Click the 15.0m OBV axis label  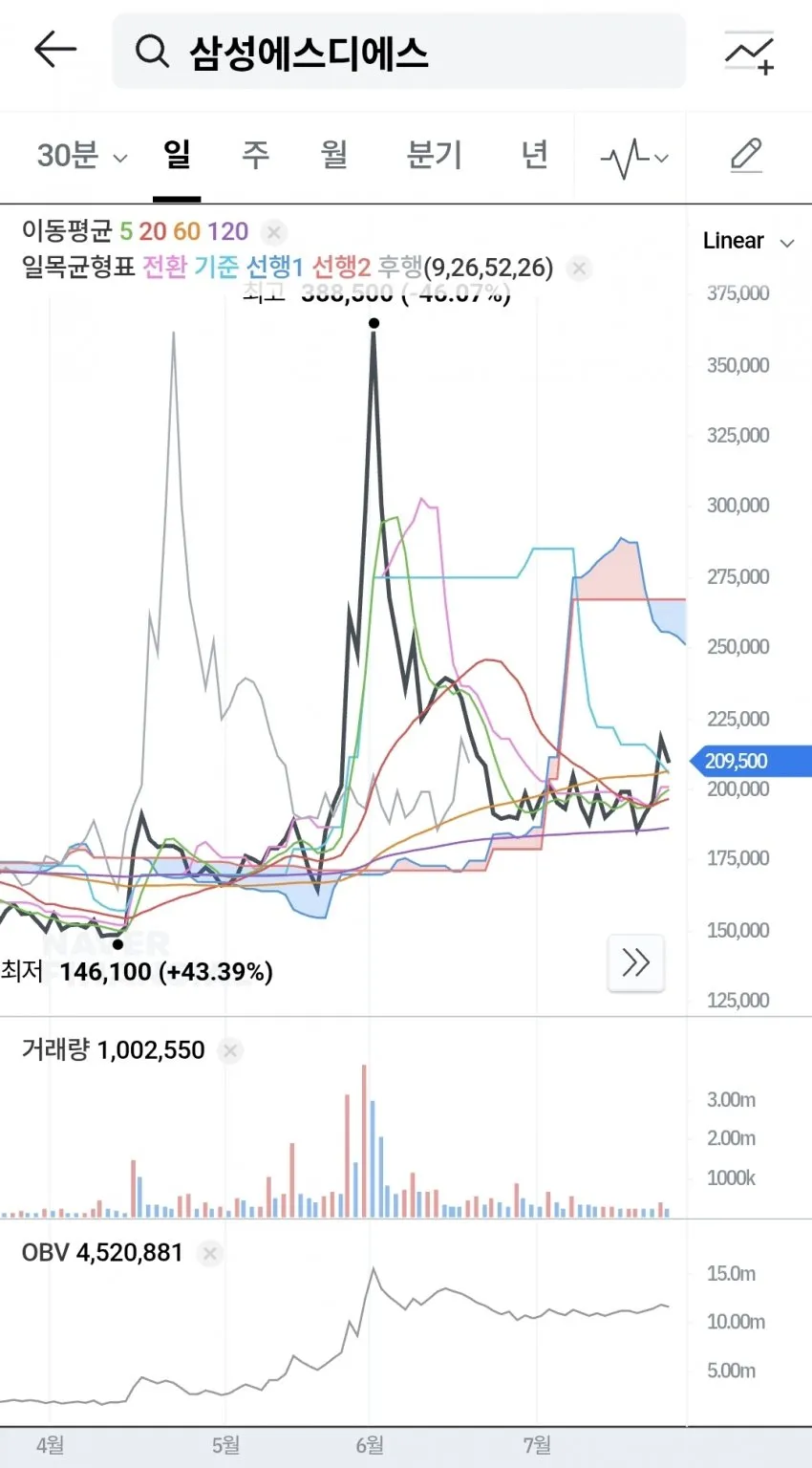tap(731, 1273)
